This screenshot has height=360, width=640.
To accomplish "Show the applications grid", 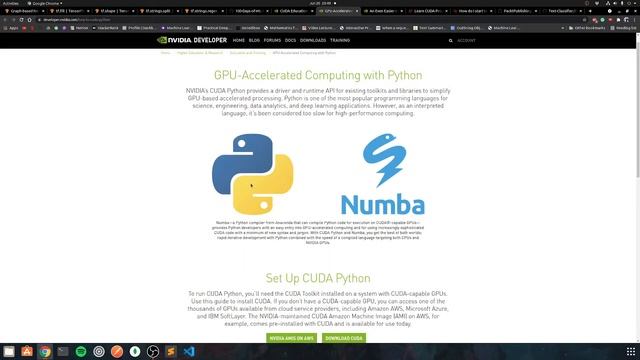I will [x=631, y=351].
